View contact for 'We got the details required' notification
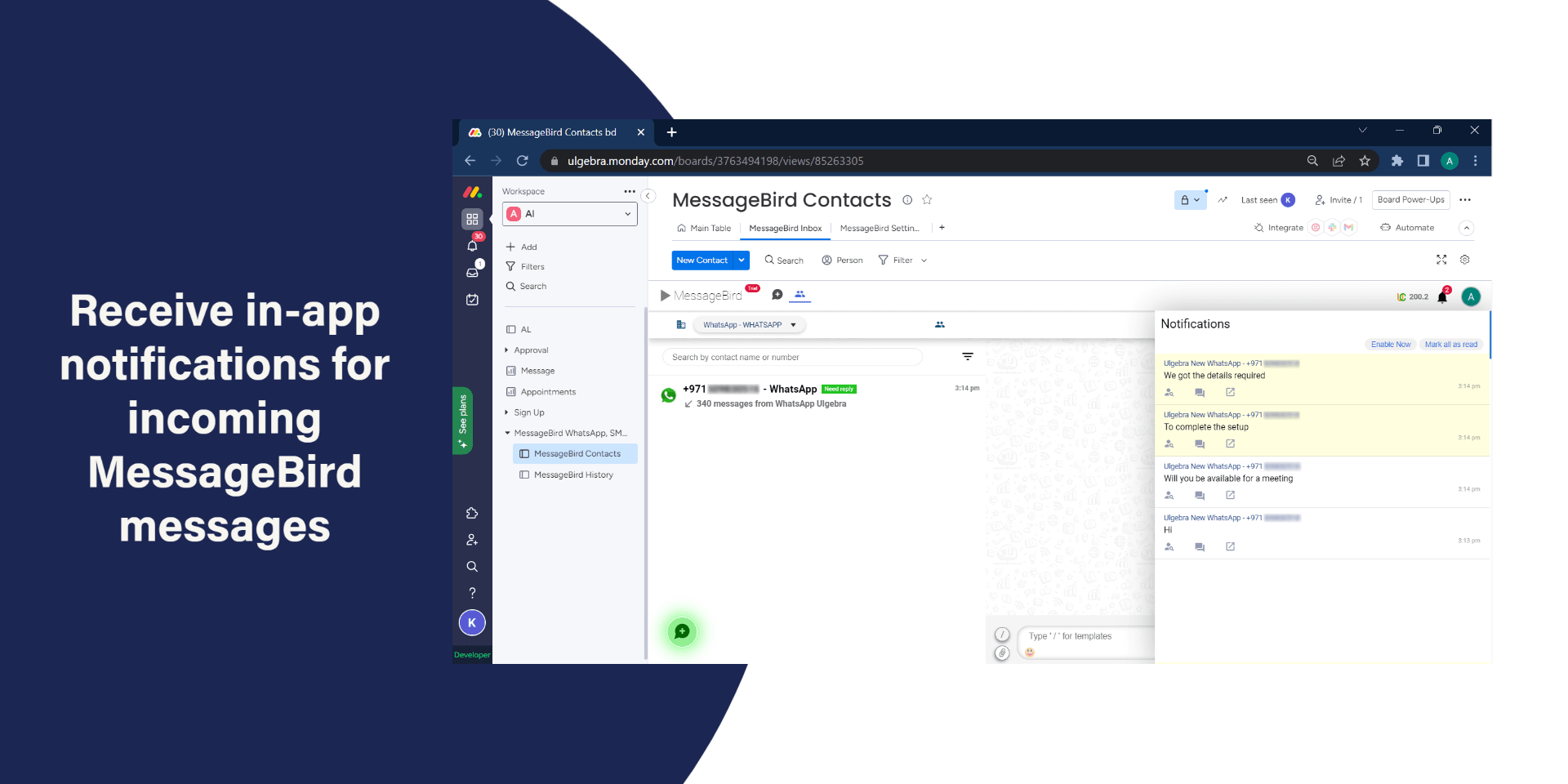The image size is (1568, 784). pos(1169,393)
